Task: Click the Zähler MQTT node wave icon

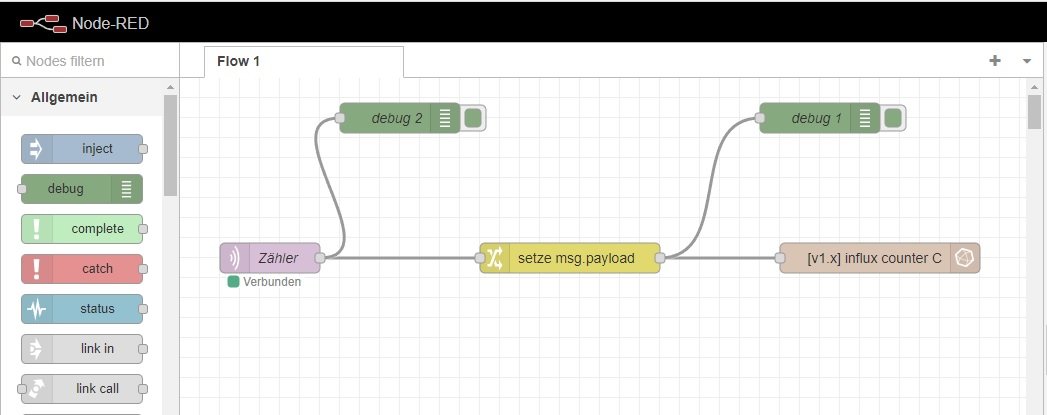Action: [x=235, y=258]
